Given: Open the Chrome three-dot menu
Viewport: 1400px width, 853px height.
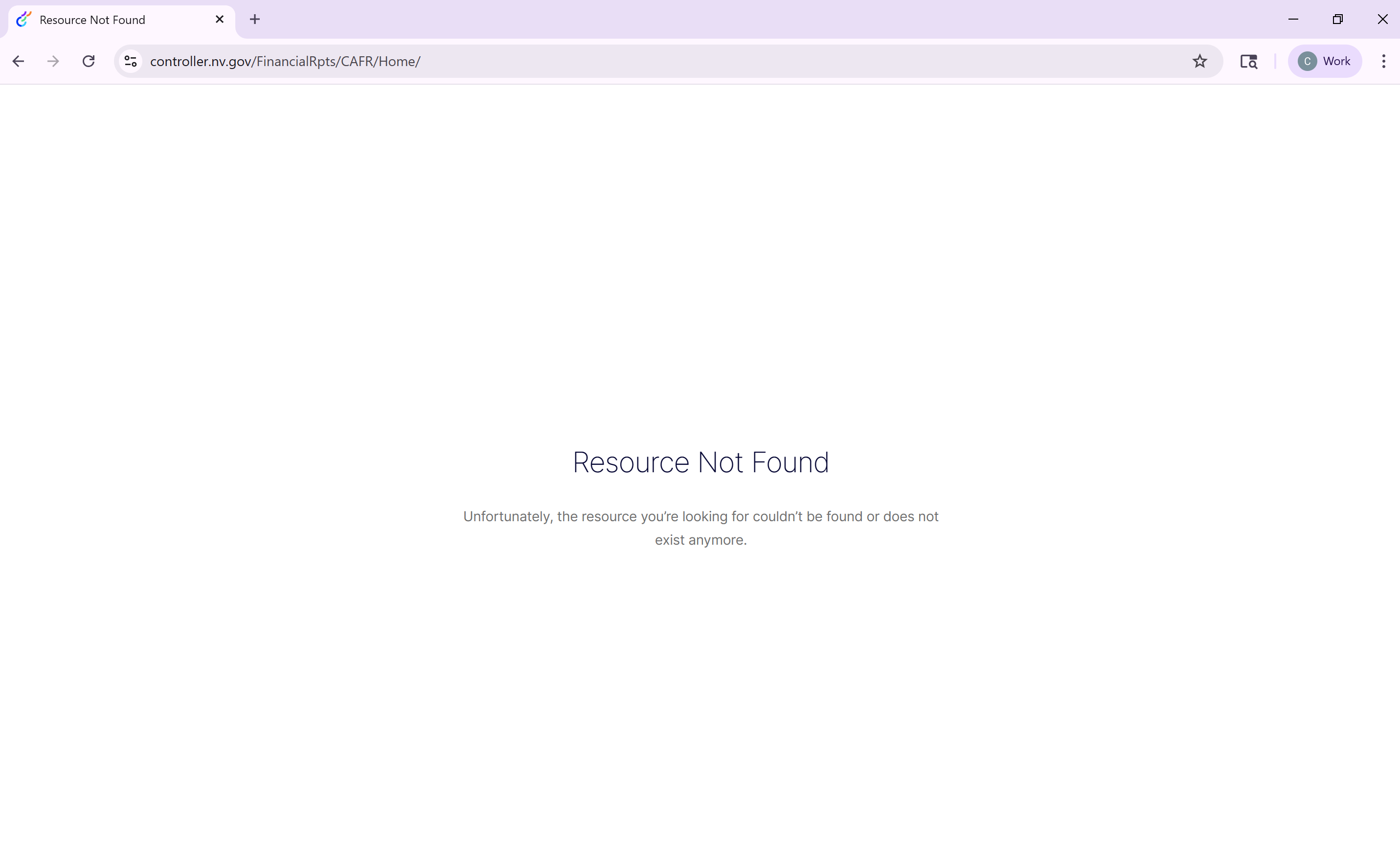Looking at the screenshot, I should 1383,61.
